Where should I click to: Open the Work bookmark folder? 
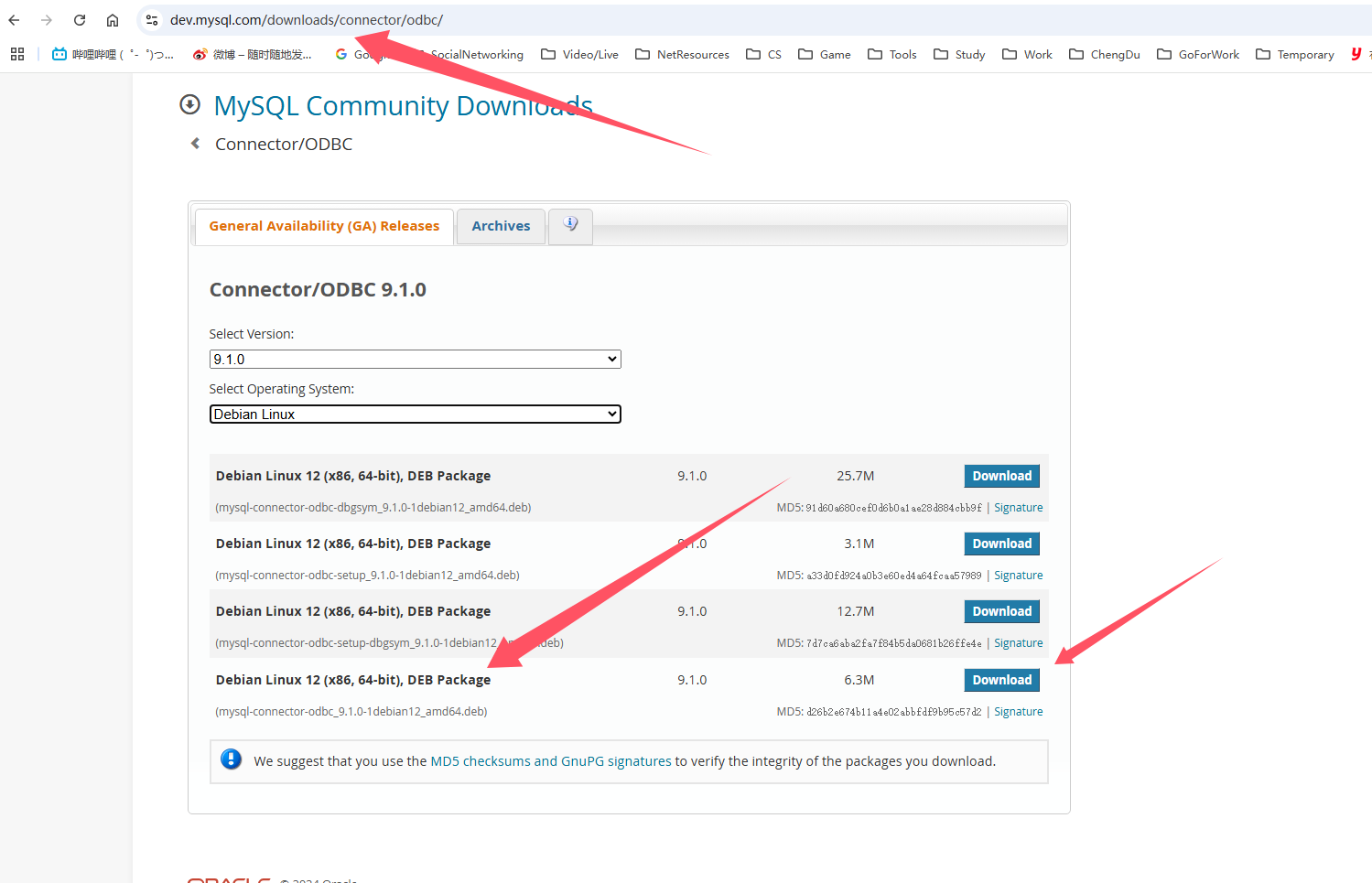click(x=1027, y=54)
